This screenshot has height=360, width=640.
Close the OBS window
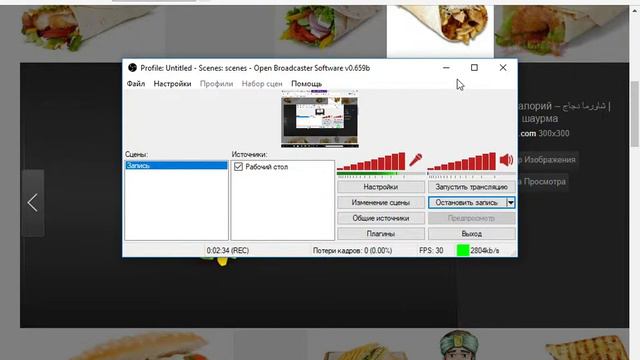[x=503, y=68]
